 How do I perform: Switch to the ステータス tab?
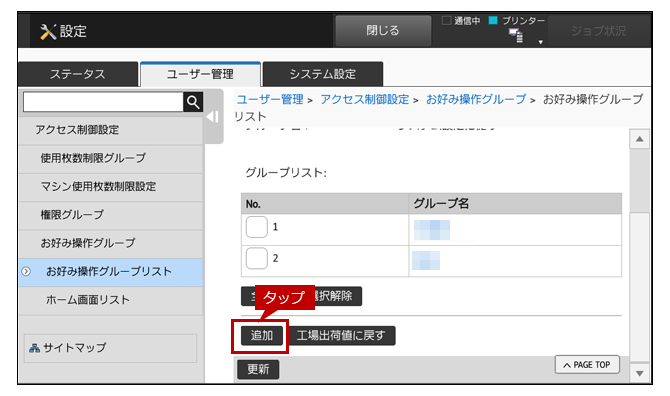[x=78, y=74]
